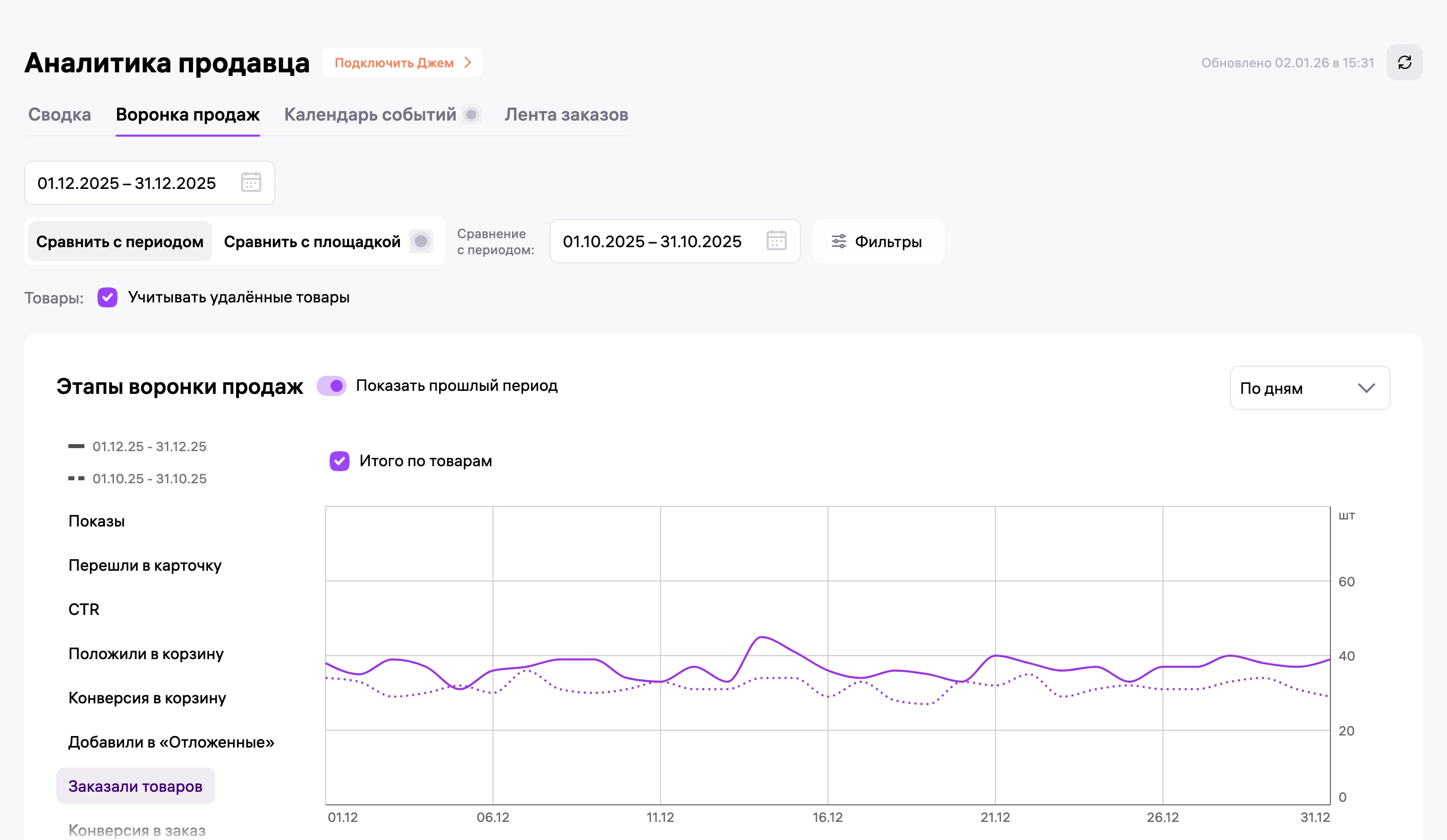Open calendar icon for December date range

tap(251, 182)
